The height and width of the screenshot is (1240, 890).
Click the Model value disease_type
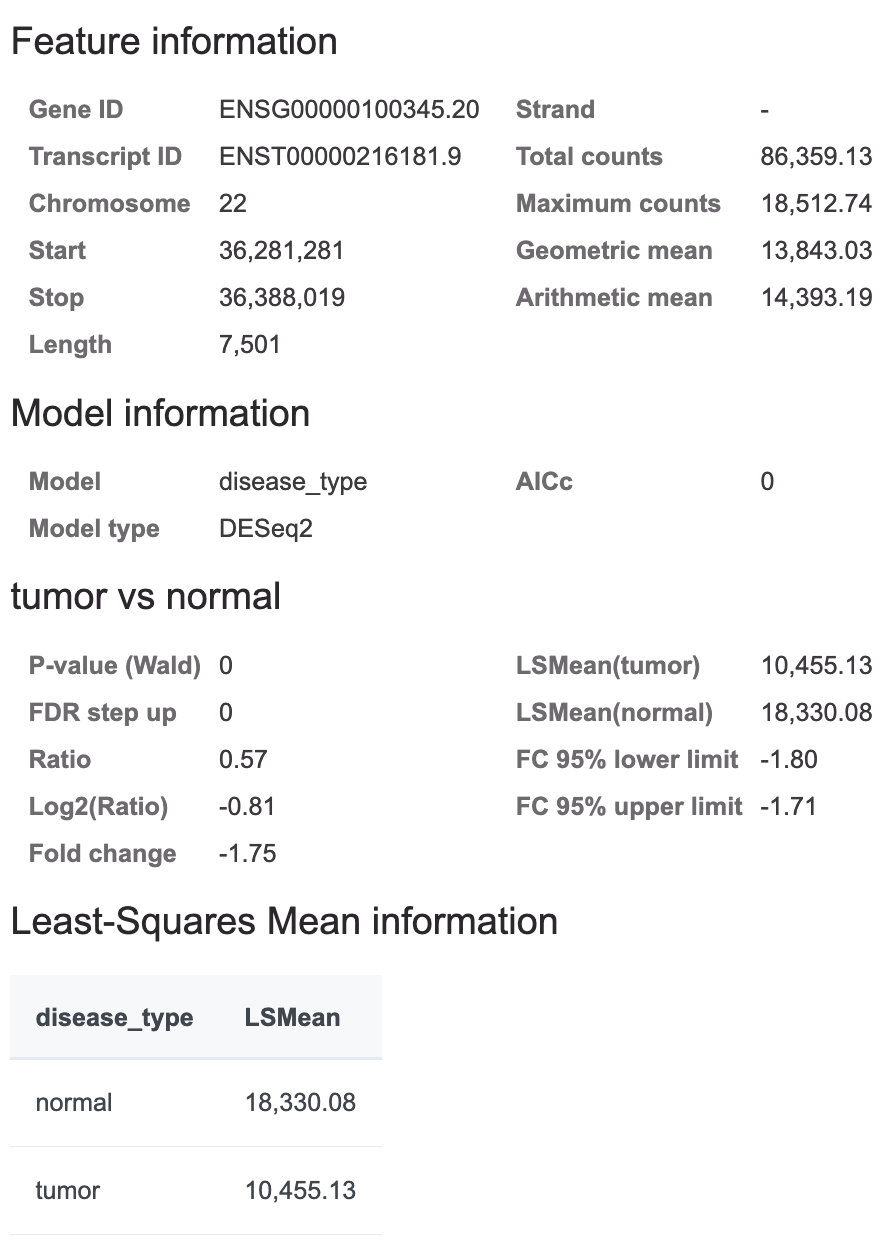[x=293, y=482]
